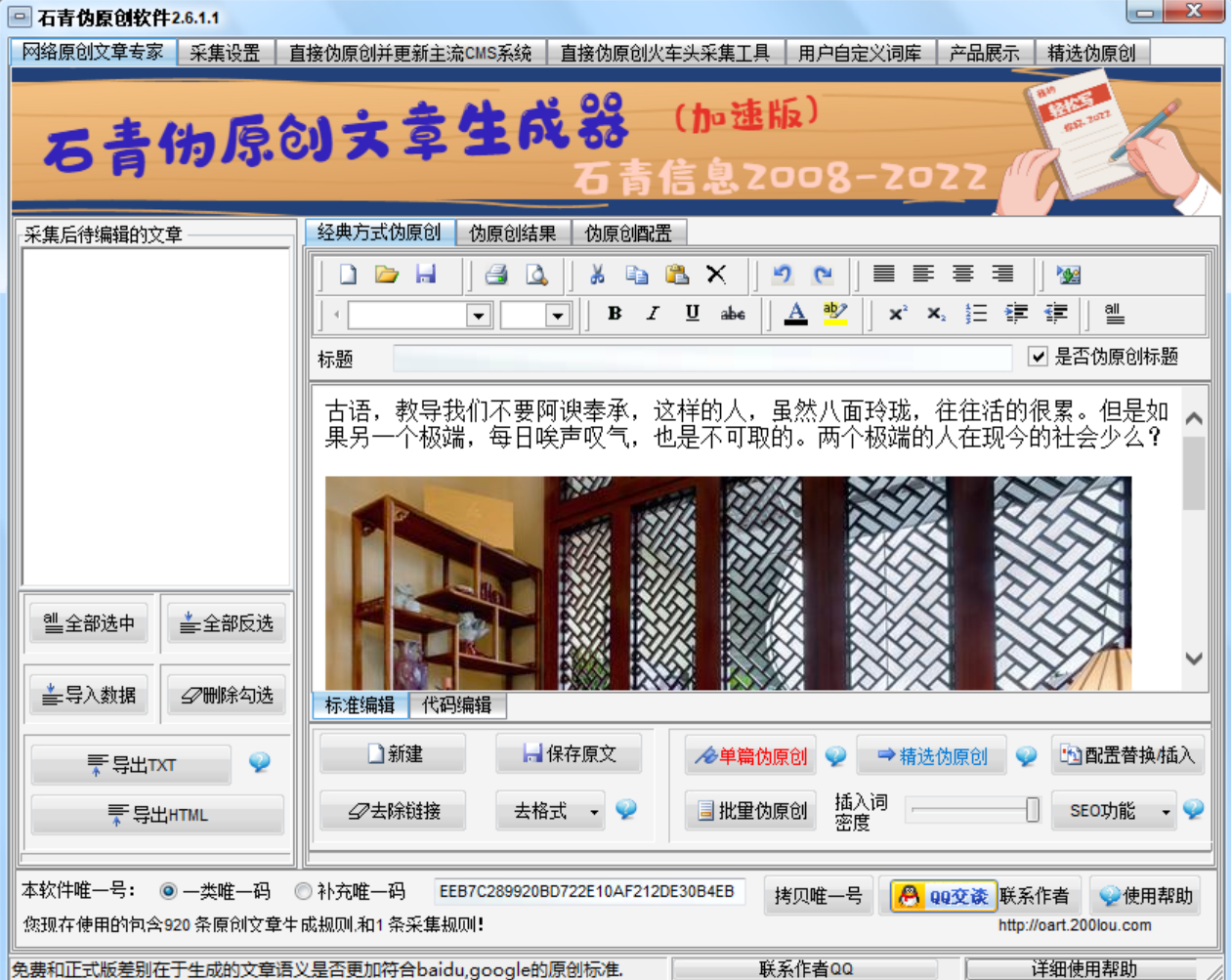Select the 补充唯一码 radio button

(x=304, y=891)
